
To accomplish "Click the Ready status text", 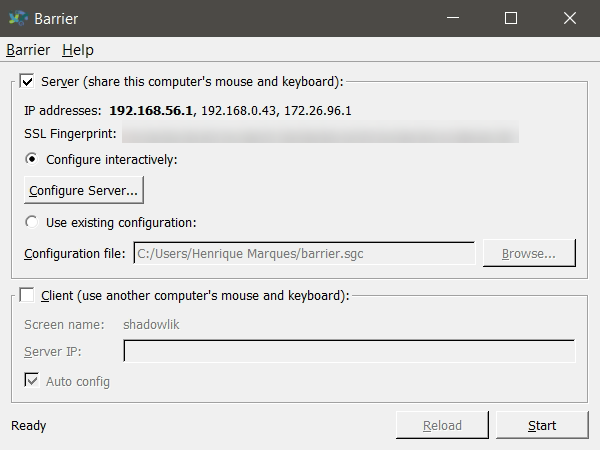I will [x=29, y=426].
